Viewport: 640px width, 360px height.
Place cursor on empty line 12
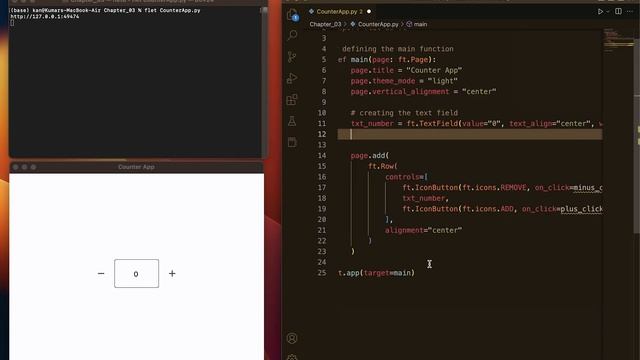469,134
